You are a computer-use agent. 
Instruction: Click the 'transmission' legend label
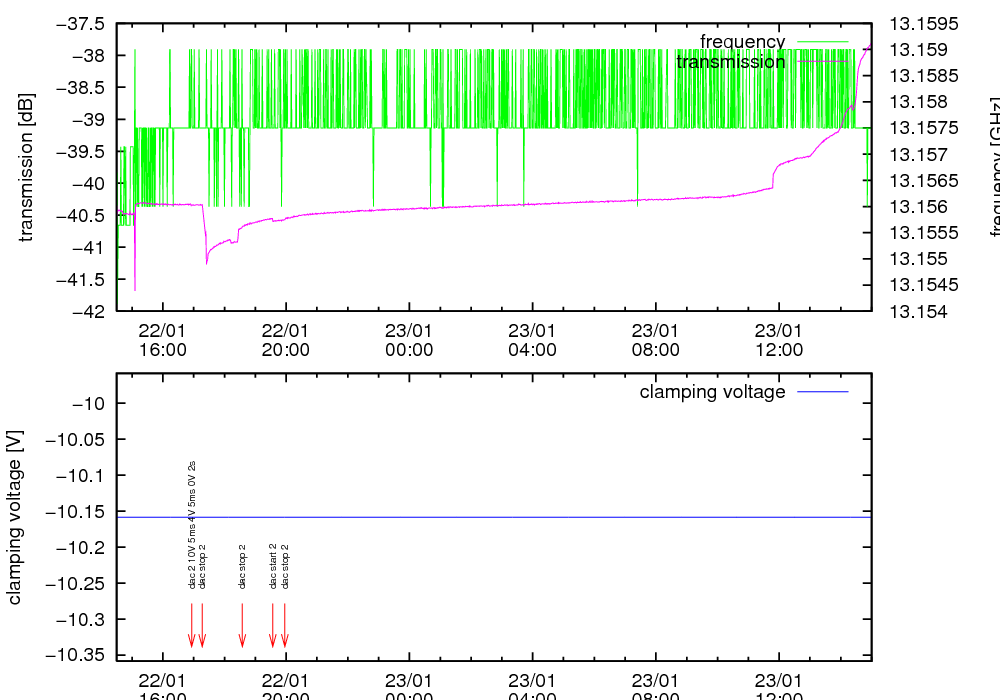click(x=731, y=62)
